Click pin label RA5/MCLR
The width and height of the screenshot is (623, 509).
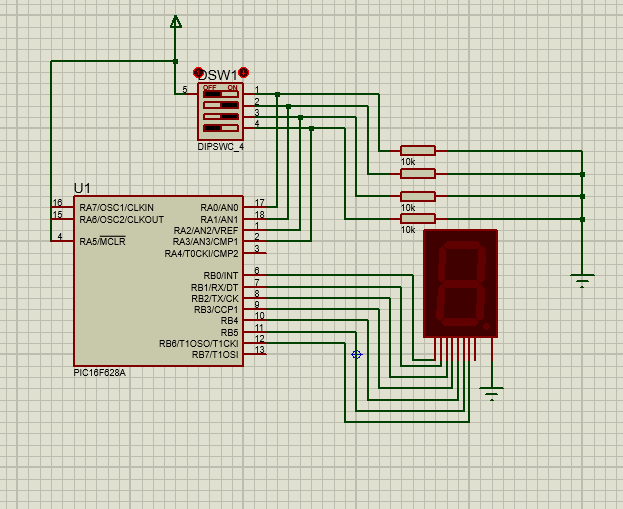tap(103, 241)
